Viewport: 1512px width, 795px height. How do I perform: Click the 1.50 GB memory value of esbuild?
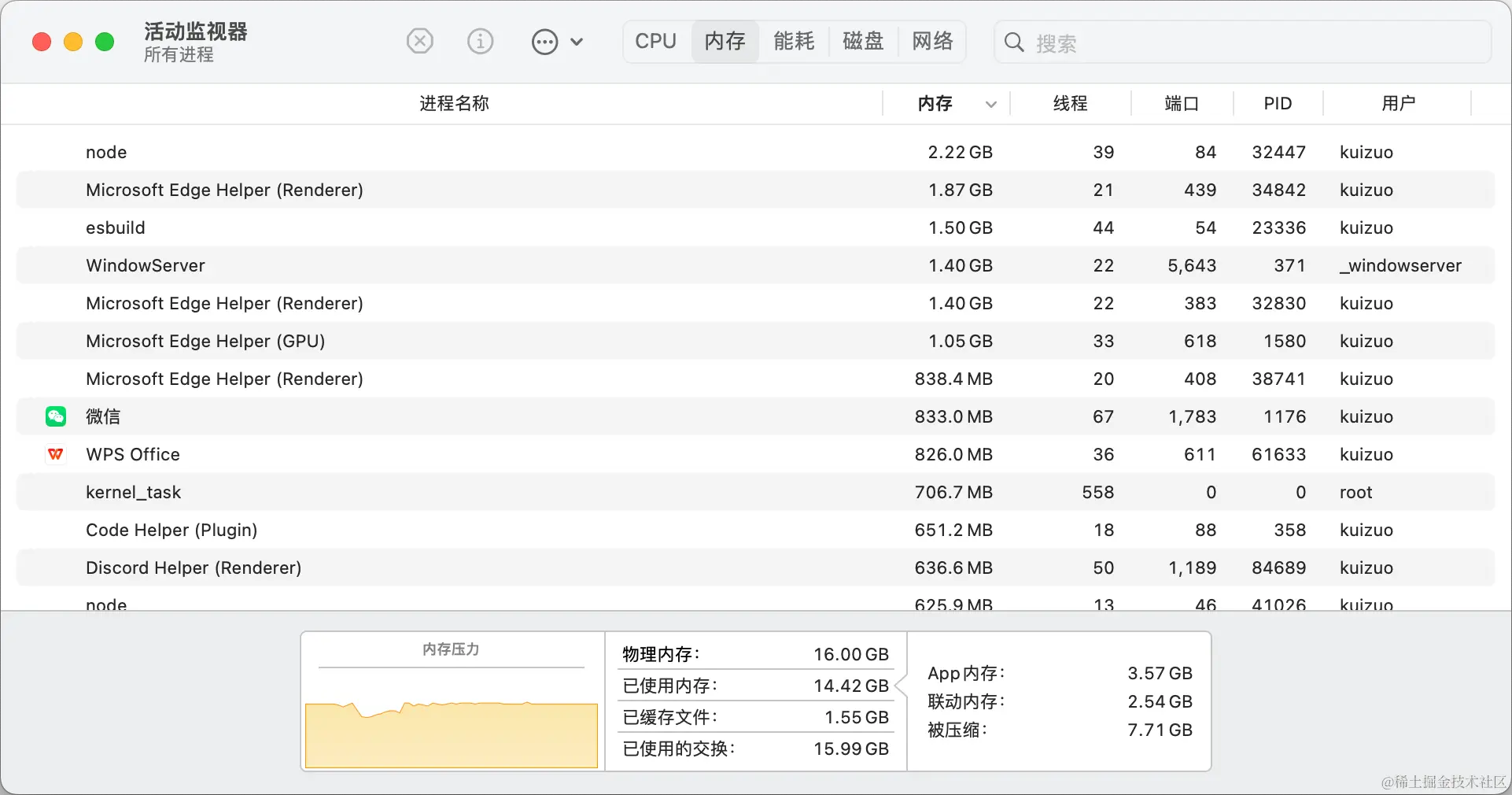tap(960, 227)
